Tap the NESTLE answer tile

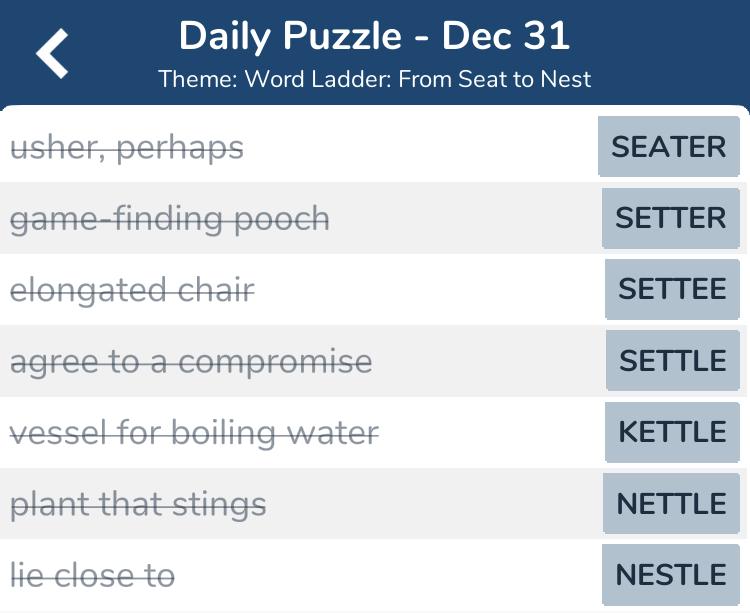[x=670, y=575]
